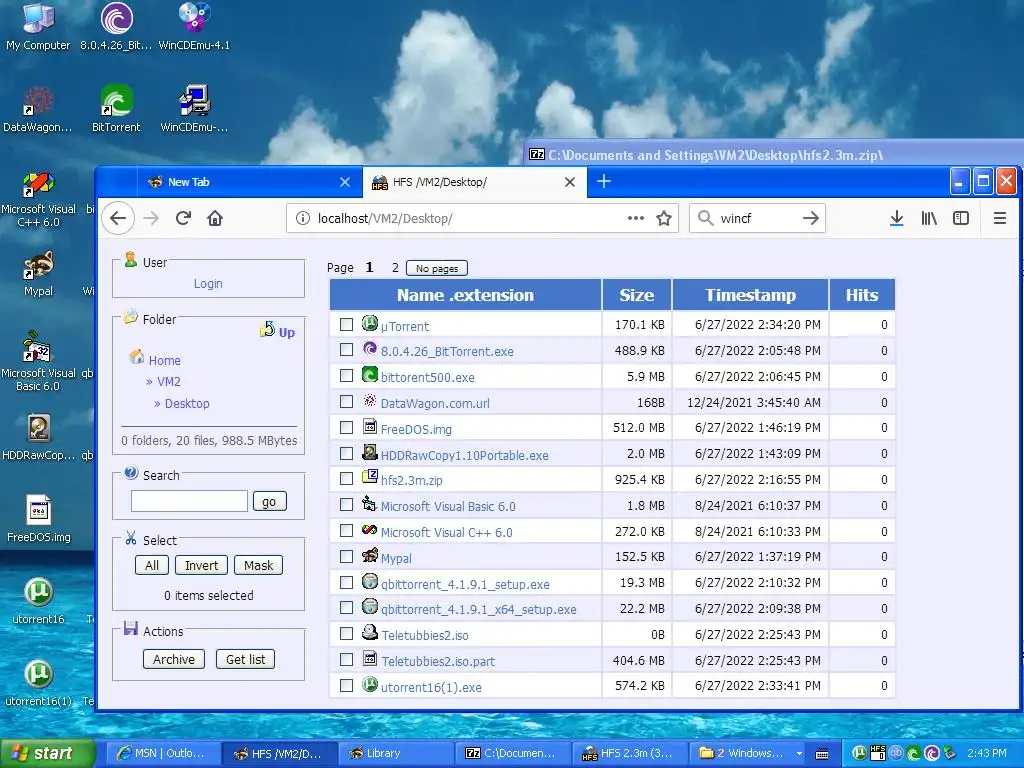Check the bittorent500.exe row box

coord(347,376)
